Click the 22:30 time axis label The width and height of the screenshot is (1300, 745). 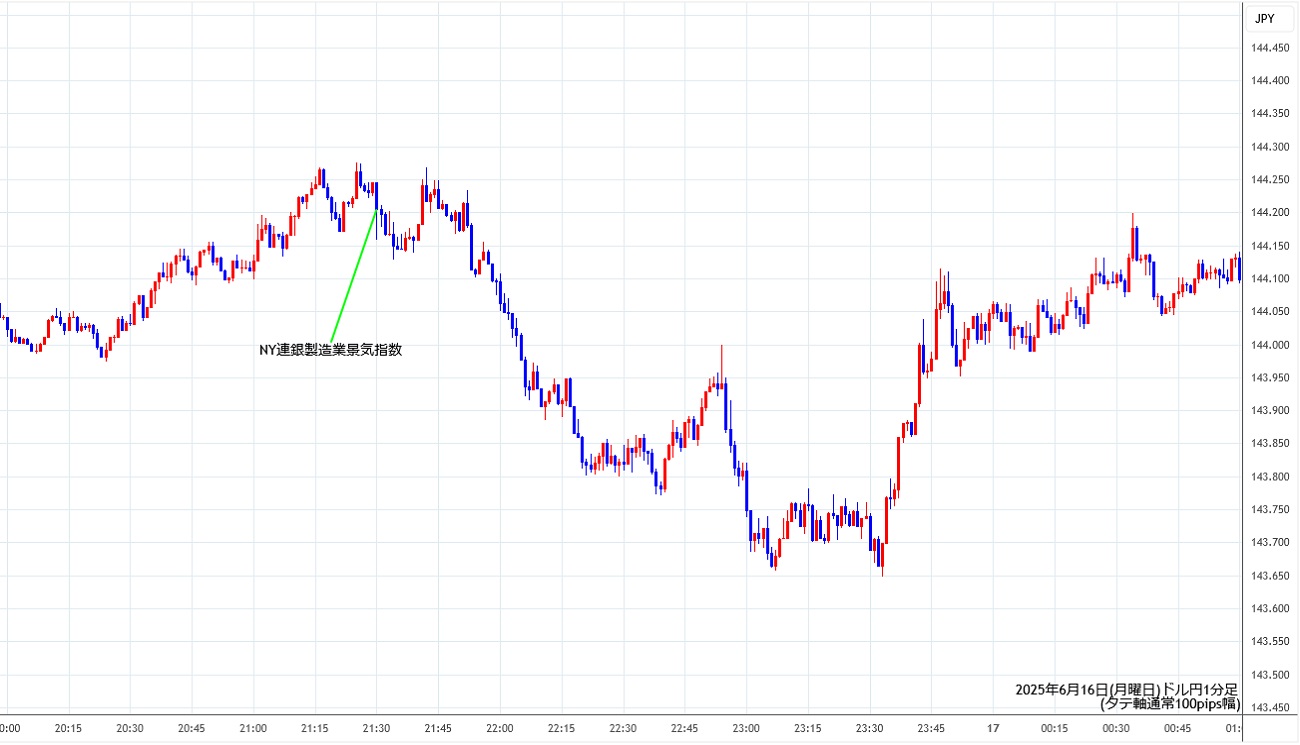pyautogui.click(x=622, y=729)
